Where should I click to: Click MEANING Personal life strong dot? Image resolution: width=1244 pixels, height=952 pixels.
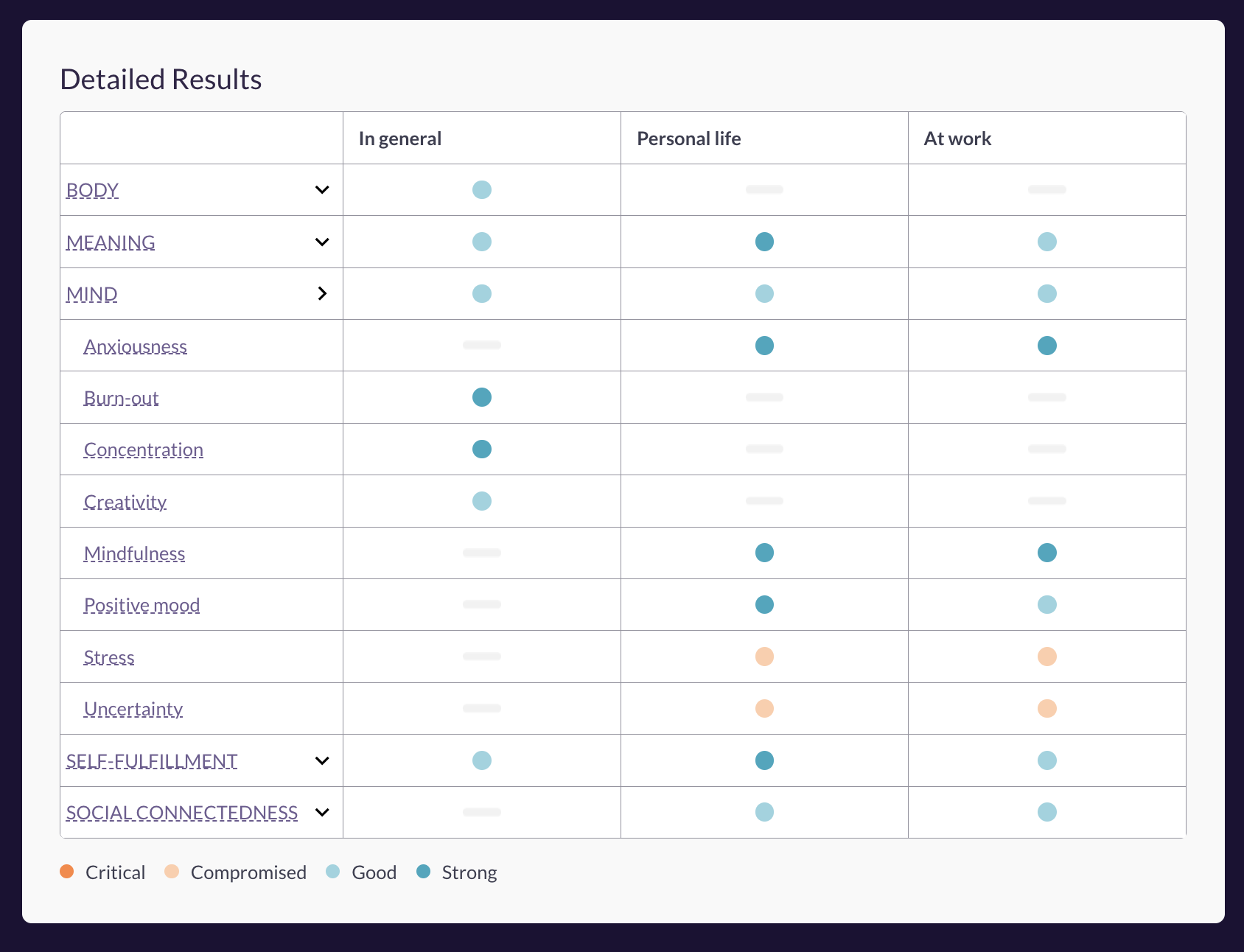[764, 242]
